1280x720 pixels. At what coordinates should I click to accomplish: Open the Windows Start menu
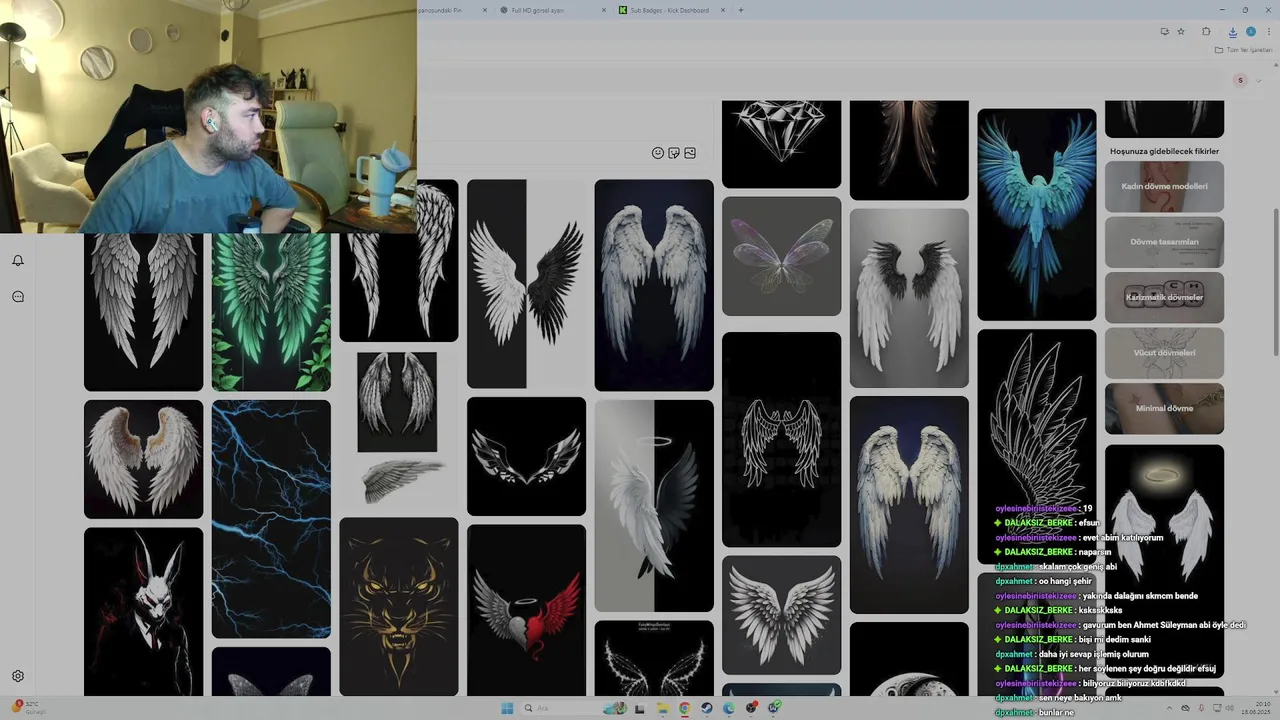point(507,708)
